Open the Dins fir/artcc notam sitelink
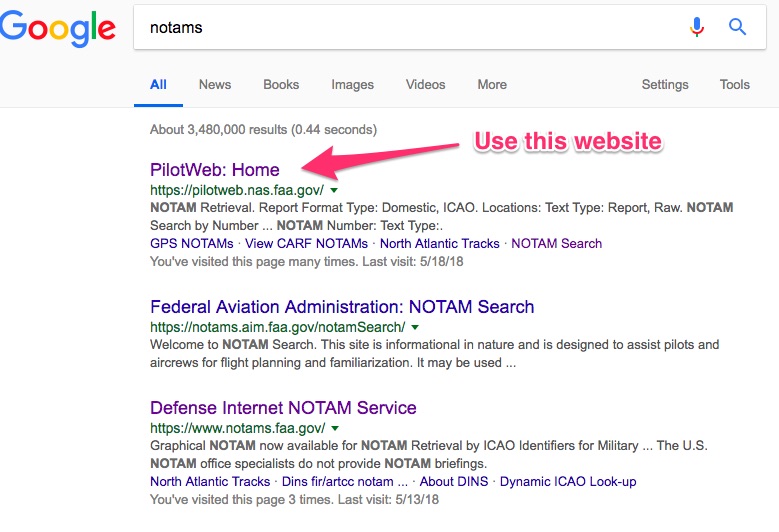 point(345,481)
